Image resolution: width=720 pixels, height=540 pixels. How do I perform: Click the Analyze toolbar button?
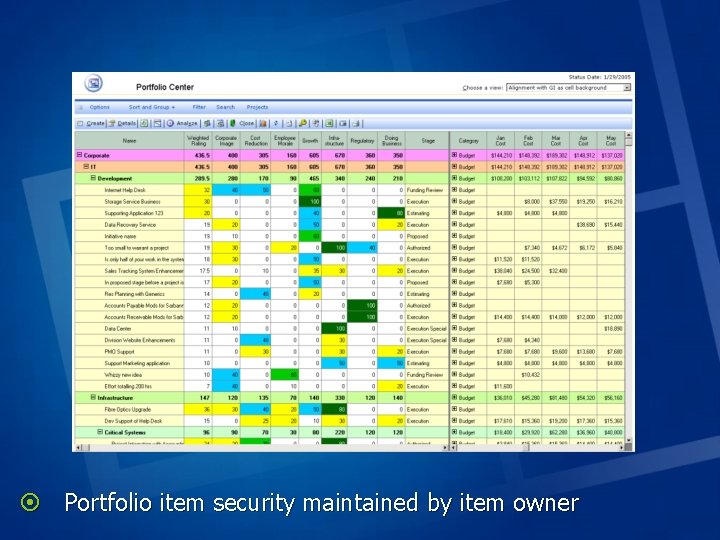pos(182,124)
